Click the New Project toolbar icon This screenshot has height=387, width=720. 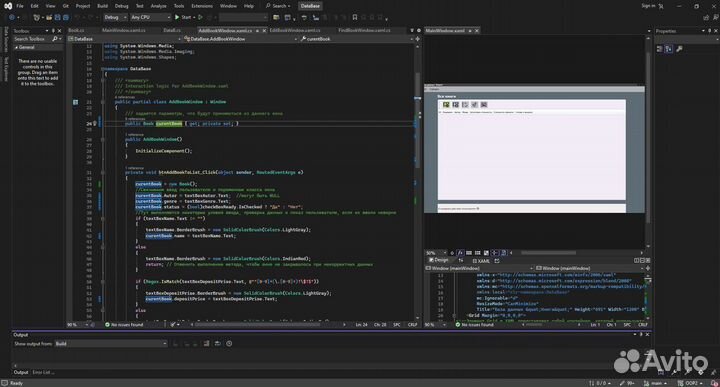coord(36,17)
